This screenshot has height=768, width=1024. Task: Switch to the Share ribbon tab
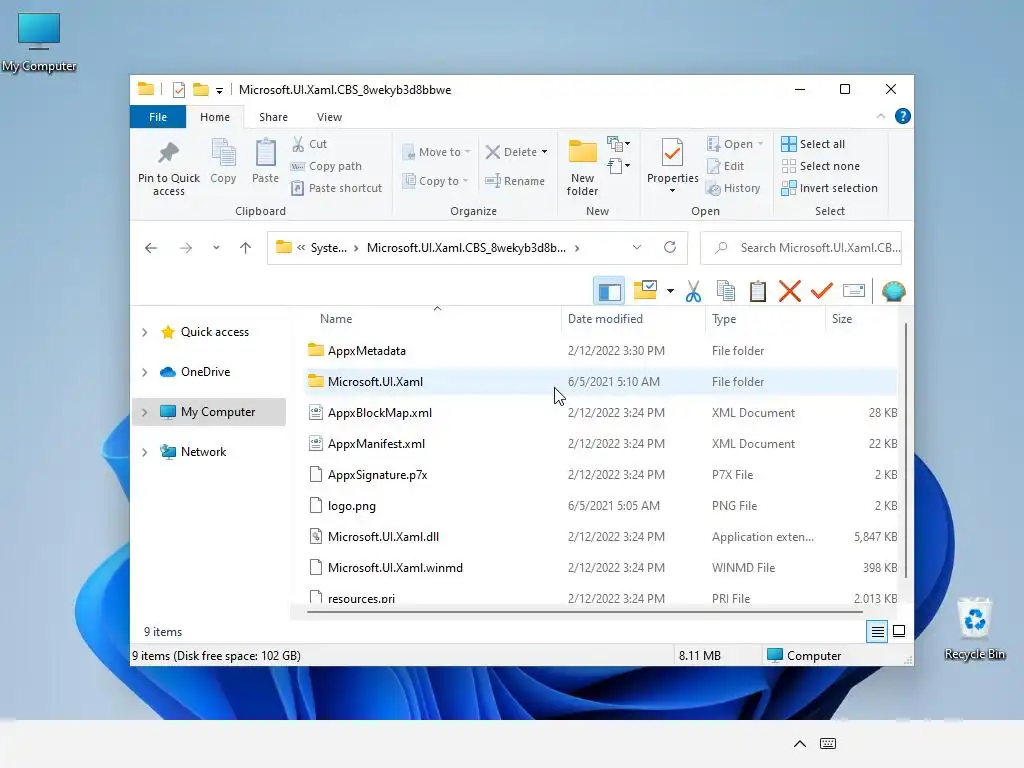click(273, 117)
